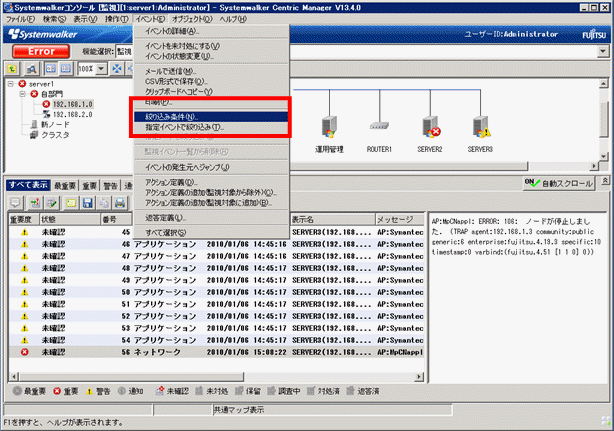
Task: Open the ファイル(F) menu
Action: (x=20, y=19)
